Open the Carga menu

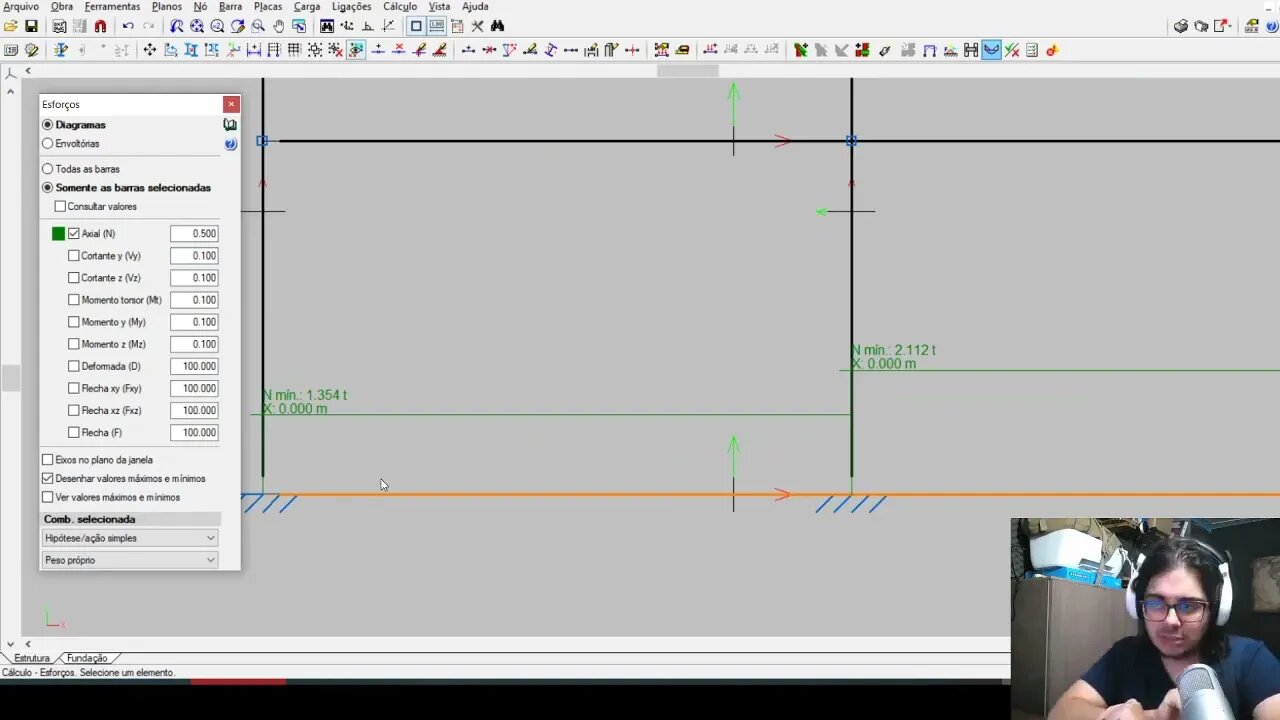[307, 7]
